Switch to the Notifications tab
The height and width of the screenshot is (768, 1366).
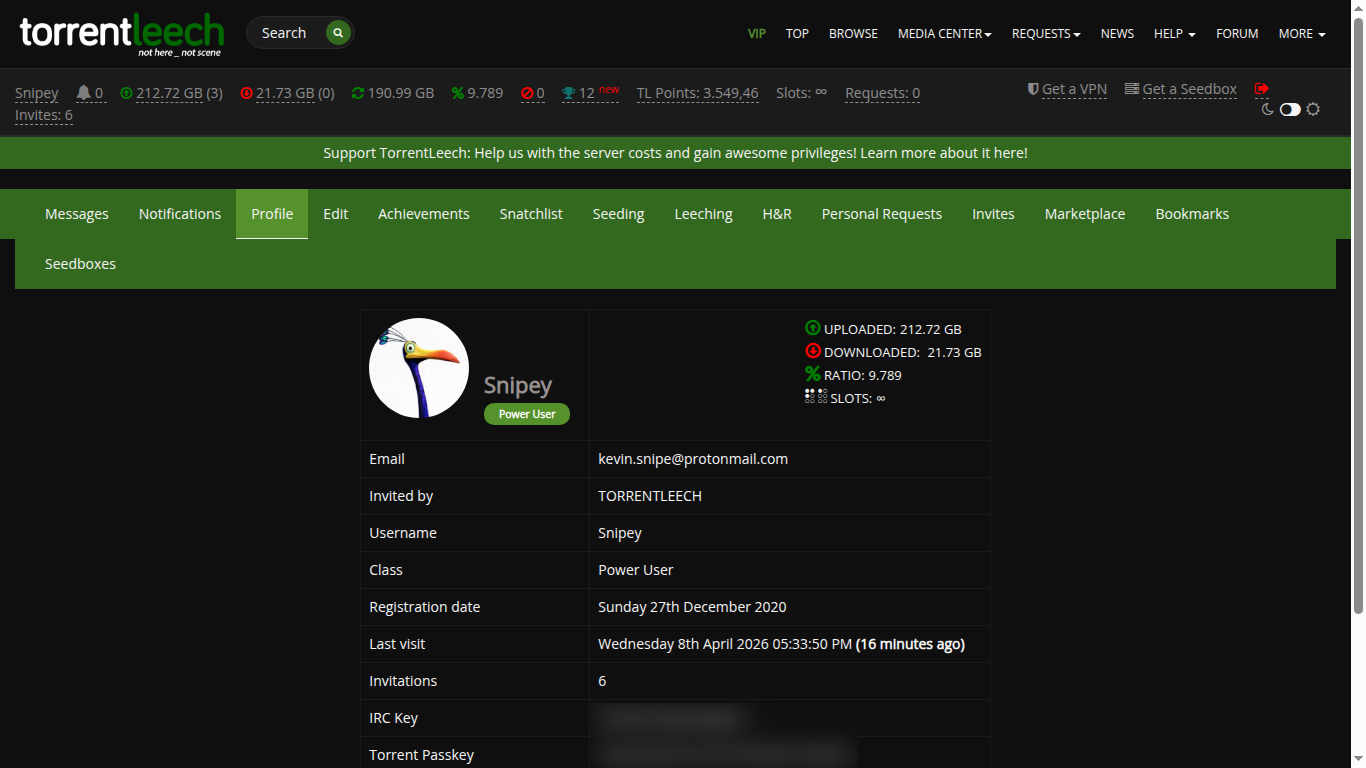[x=180, y=214]
